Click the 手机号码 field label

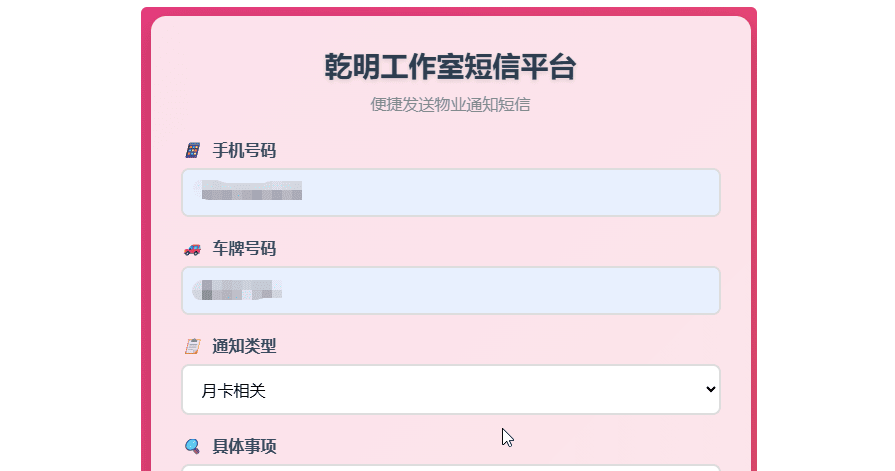click(244, 151)
